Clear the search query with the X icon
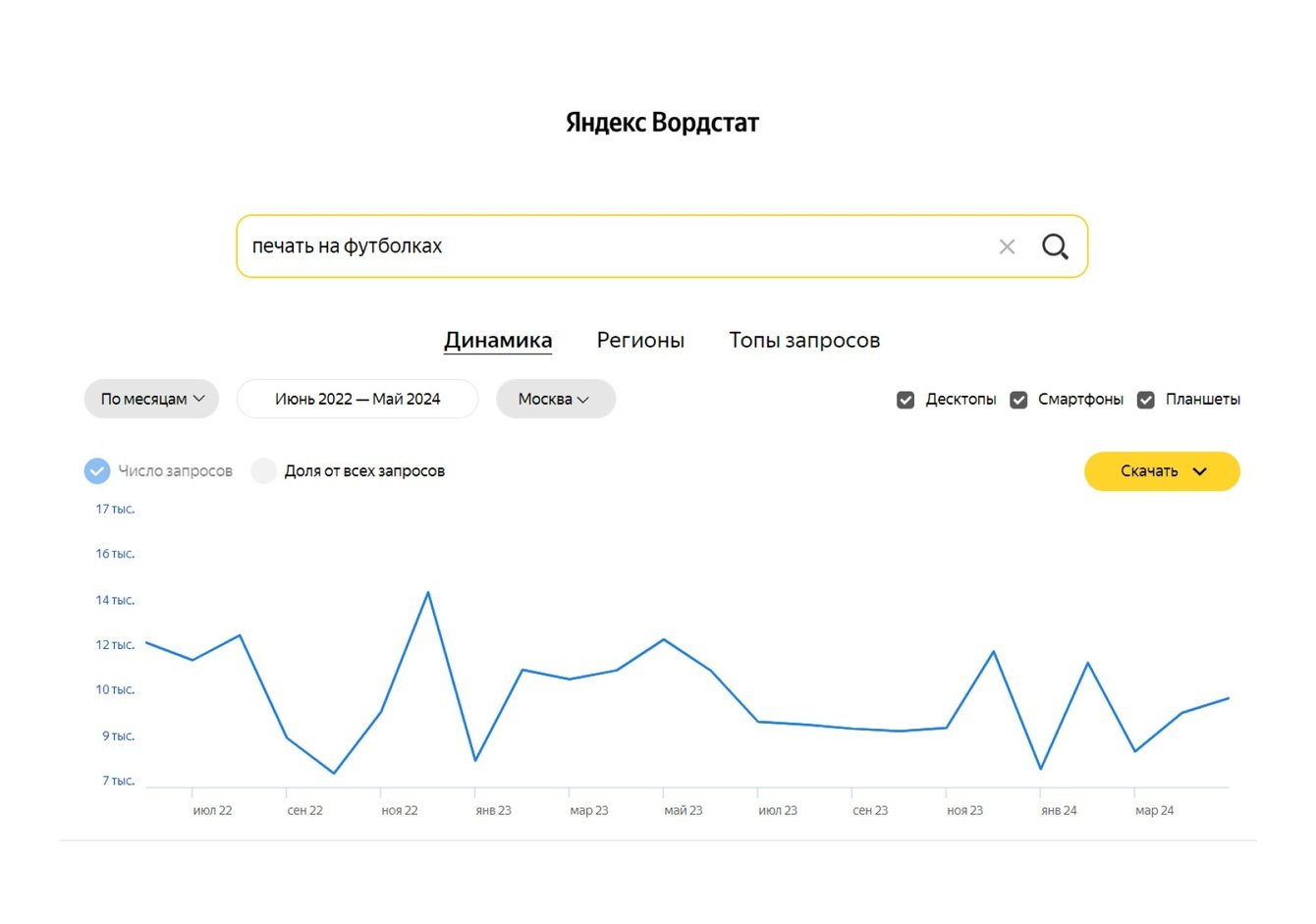Image resolution: width=1316 pixels, height=924 pixels. (x=1007, y=246)
